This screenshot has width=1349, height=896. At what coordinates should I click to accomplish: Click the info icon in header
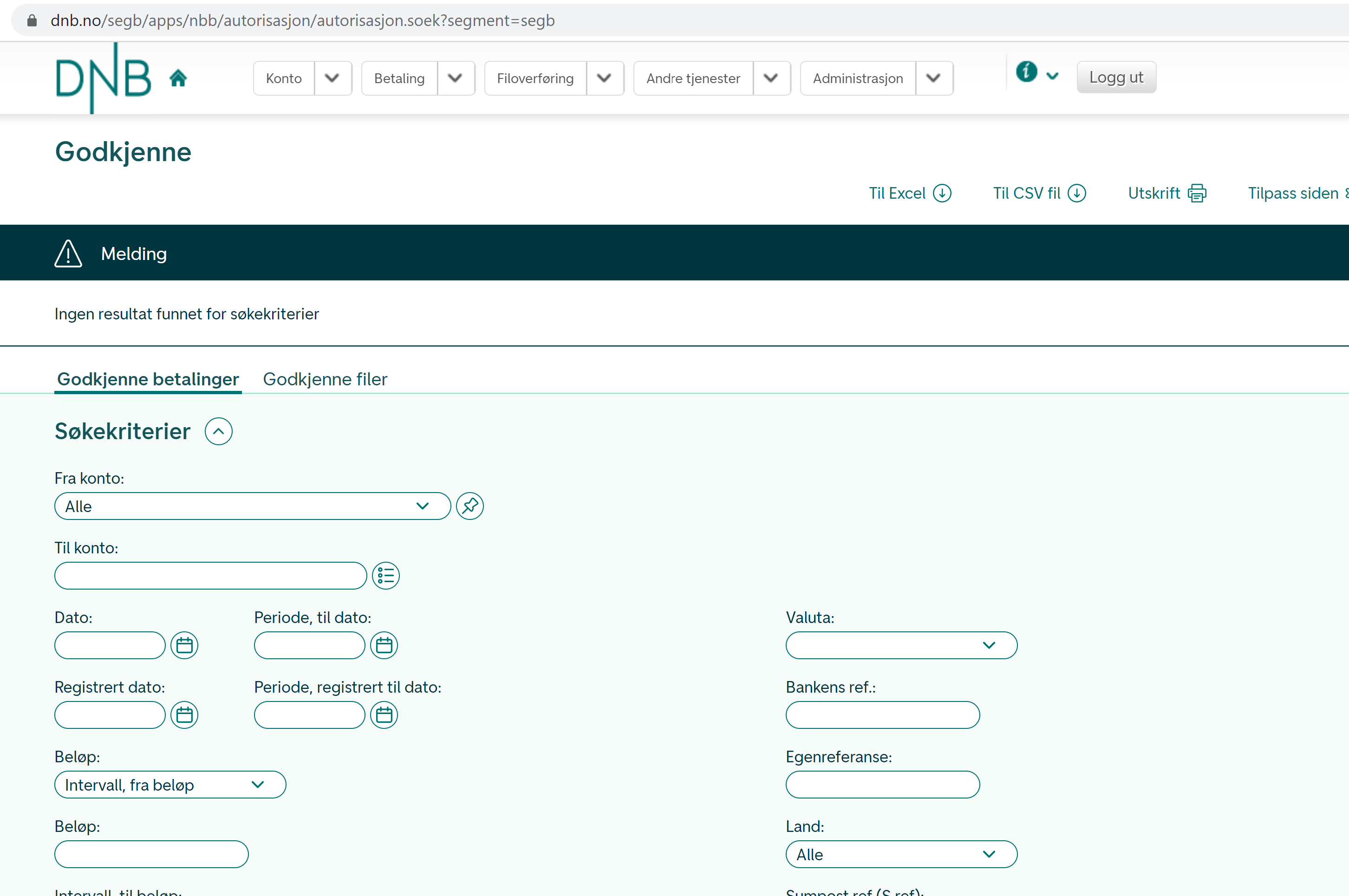(1026, 72)
